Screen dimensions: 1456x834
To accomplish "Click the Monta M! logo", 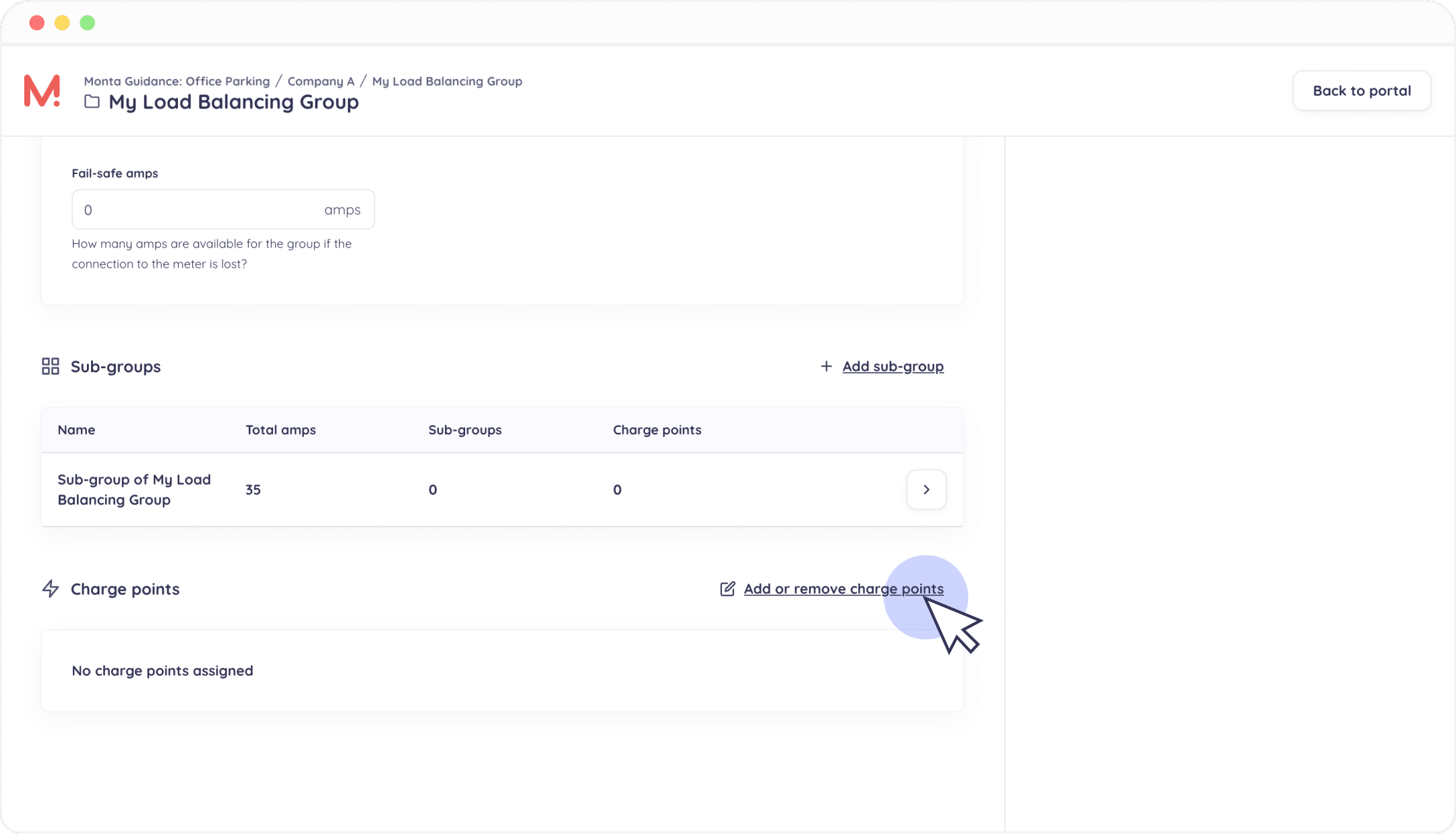I will pyautogui.click(x=42, y=91).
